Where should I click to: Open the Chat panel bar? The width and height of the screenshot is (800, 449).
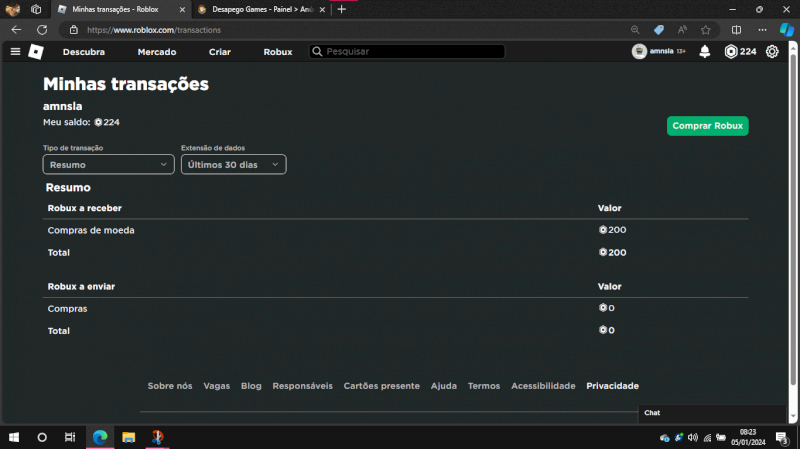click(x=710, y=413)
